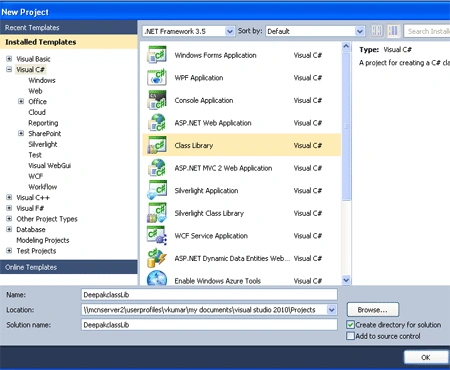Expand the Visual F# tree node
Screen dimensions: 450x370
pyautogui.click(x=9, y=208)
